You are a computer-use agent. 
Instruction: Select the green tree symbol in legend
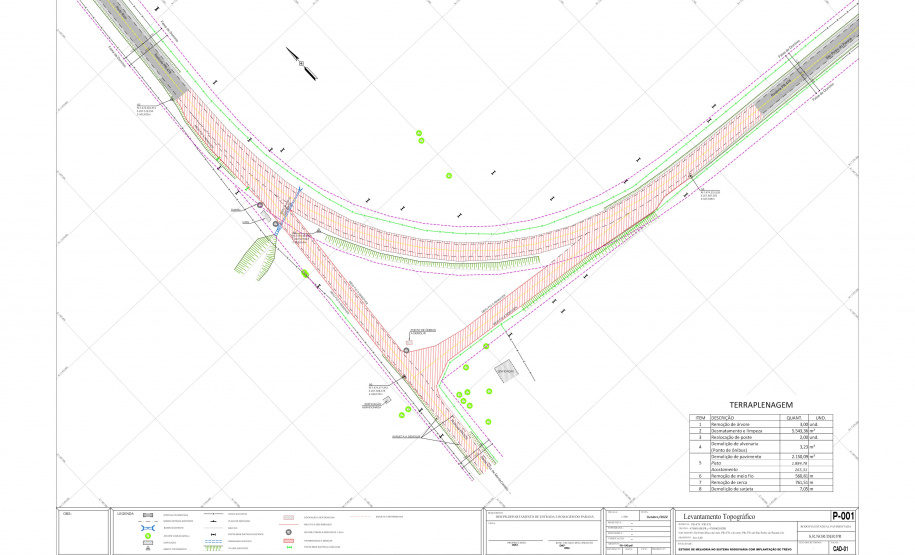pyautogui.click(x=148, y=536)
